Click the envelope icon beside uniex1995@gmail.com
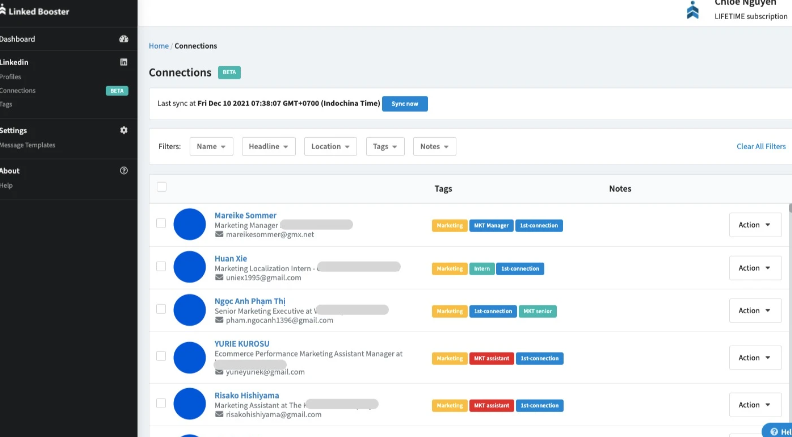Viewport: 792px width, 437px height. (219, 277)
